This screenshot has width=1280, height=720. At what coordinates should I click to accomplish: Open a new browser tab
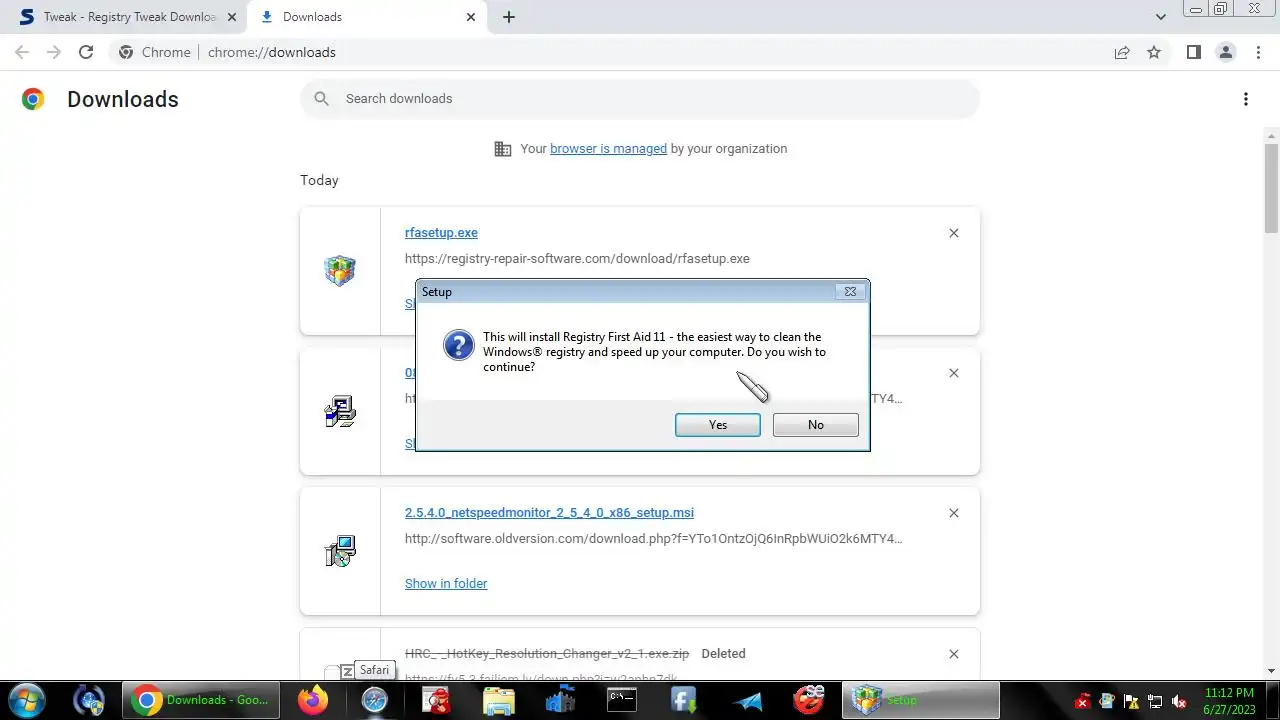coord(509,17)
